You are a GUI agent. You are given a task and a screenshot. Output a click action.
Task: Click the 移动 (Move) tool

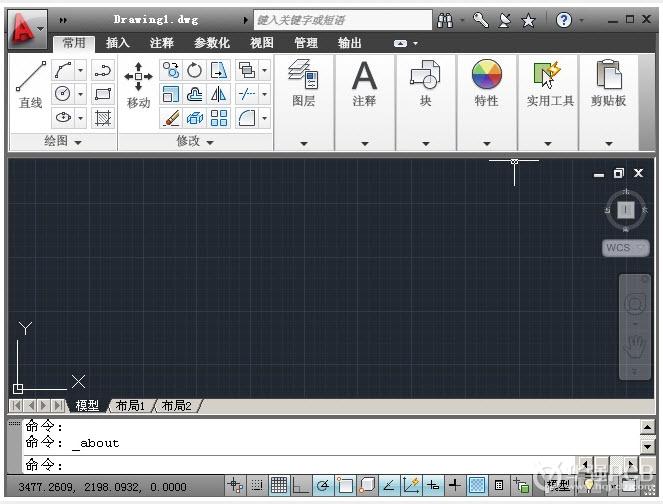coord(138,85)
